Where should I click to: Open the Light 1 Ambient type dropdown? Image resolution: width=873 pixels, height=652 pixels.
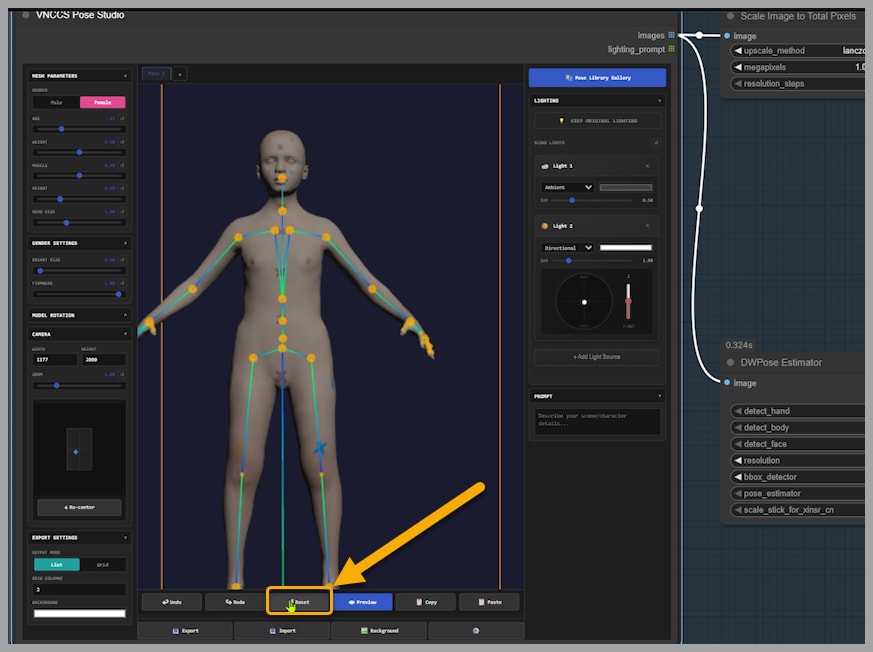[567, 187]
